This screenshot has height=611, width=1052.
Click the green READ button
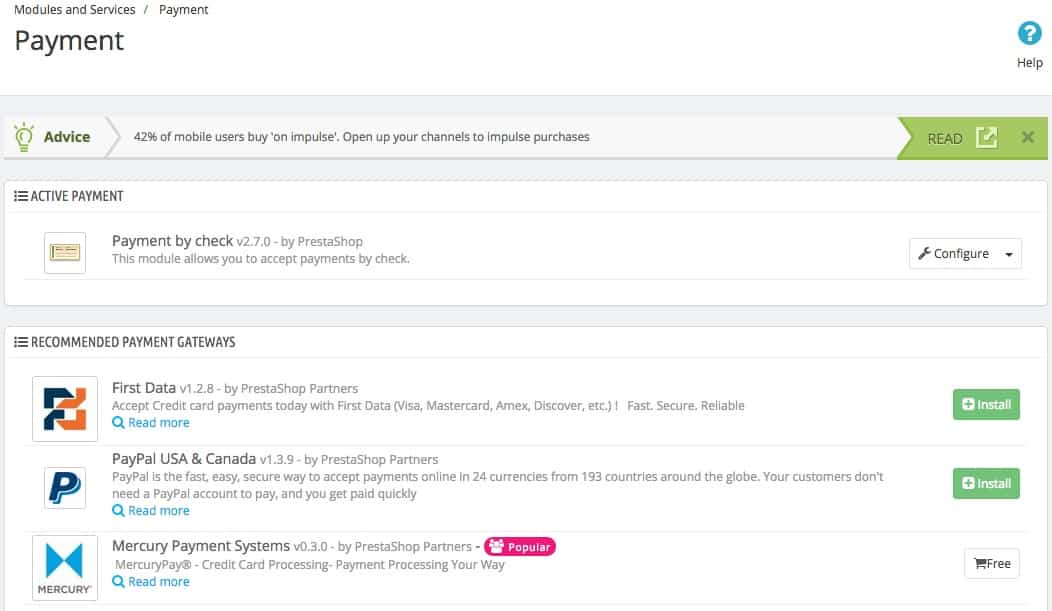coord(944,138)
